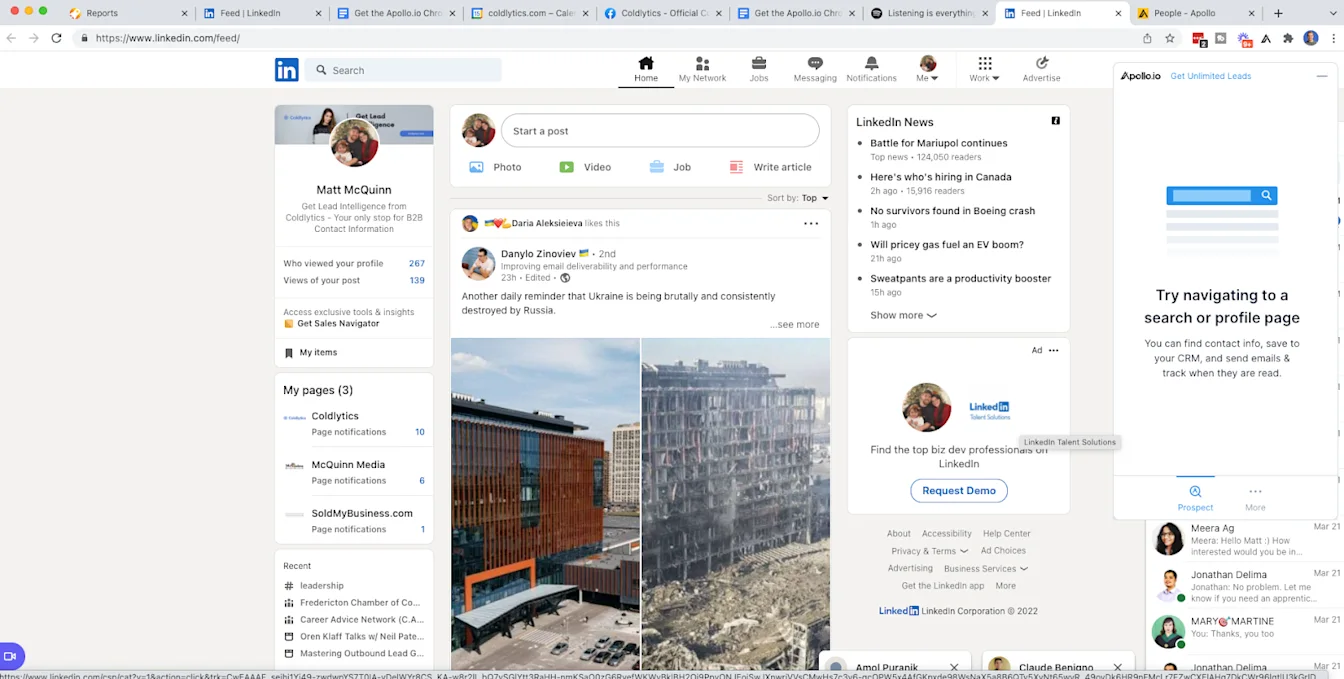Click the purple video camera button
Image resolution: width=1344 pixels, height=679 pixels.
point(10,656)
